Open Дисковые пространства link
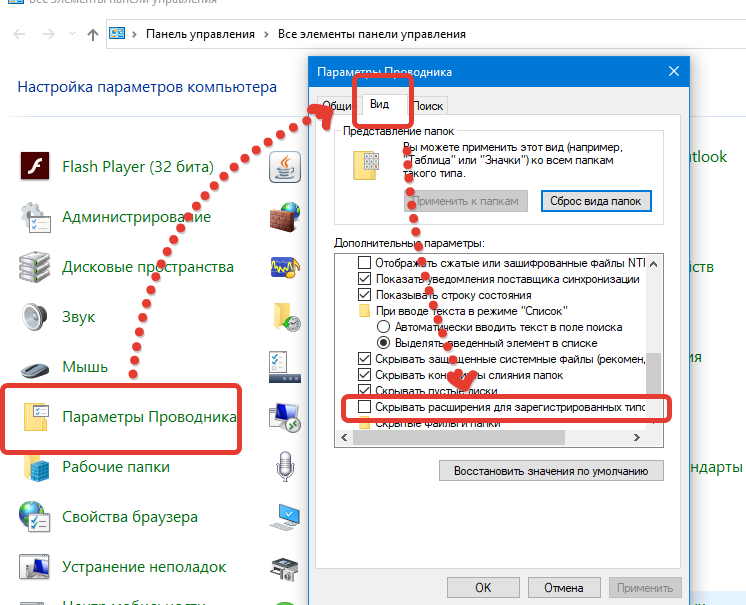746x605 pixels. click(148, 267)
